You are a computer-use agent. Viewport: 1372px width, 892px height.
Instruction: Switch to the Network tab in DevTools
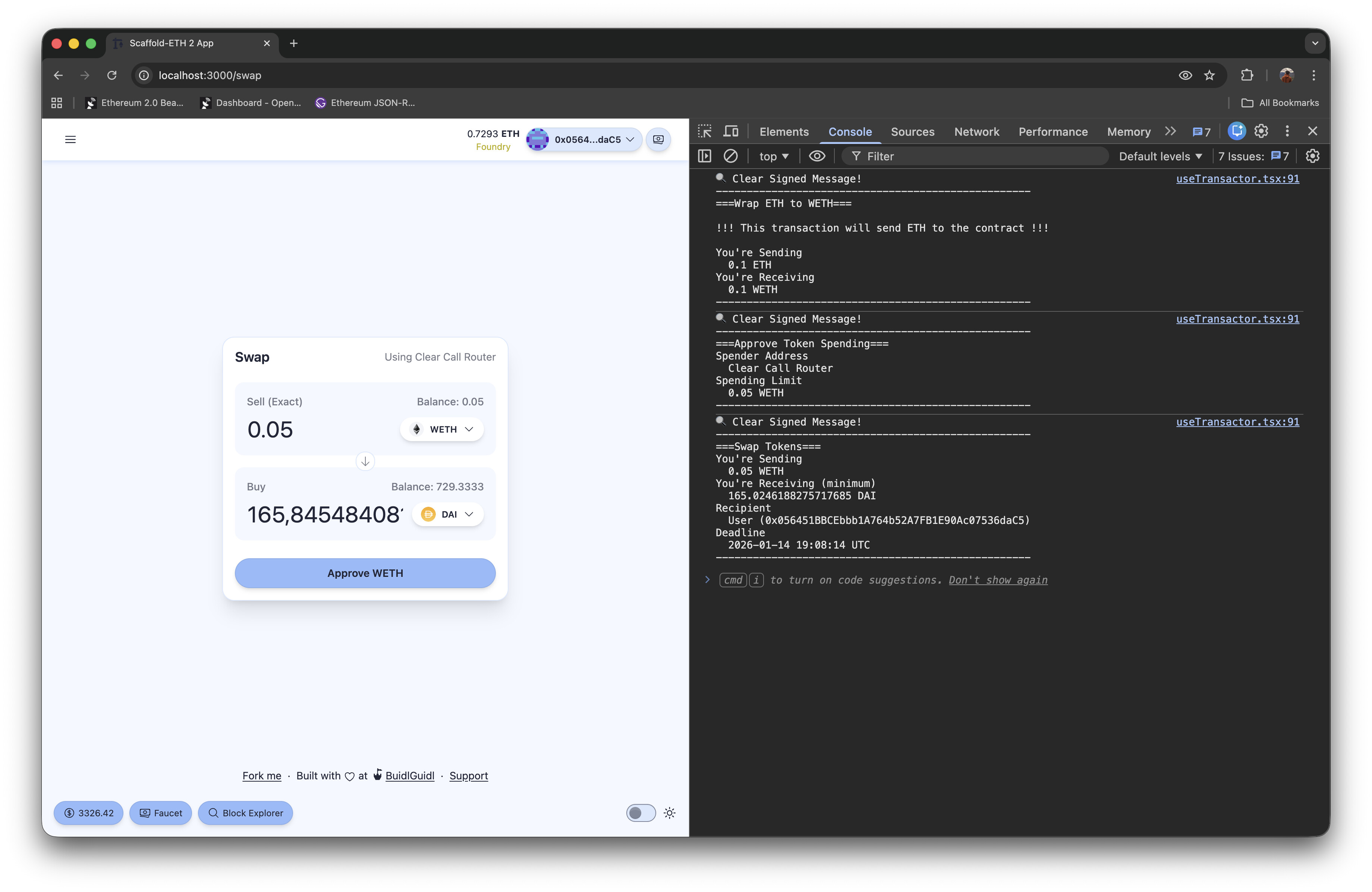click(x=976, y=132)
